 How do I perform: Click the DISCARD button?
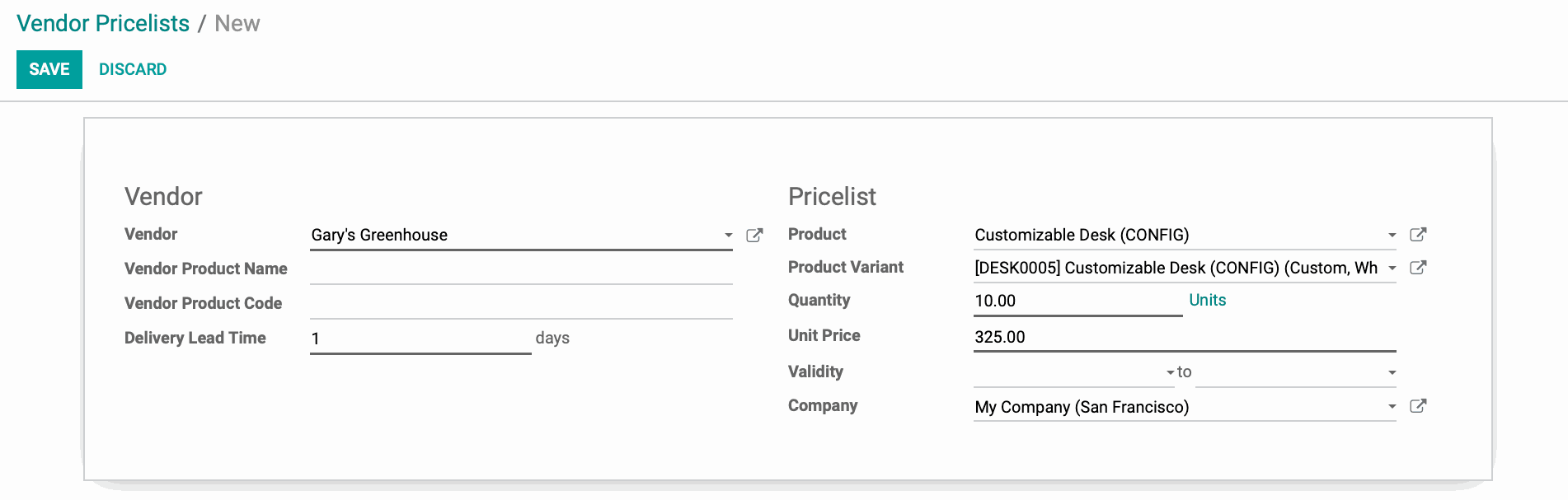tap(133, 69)
